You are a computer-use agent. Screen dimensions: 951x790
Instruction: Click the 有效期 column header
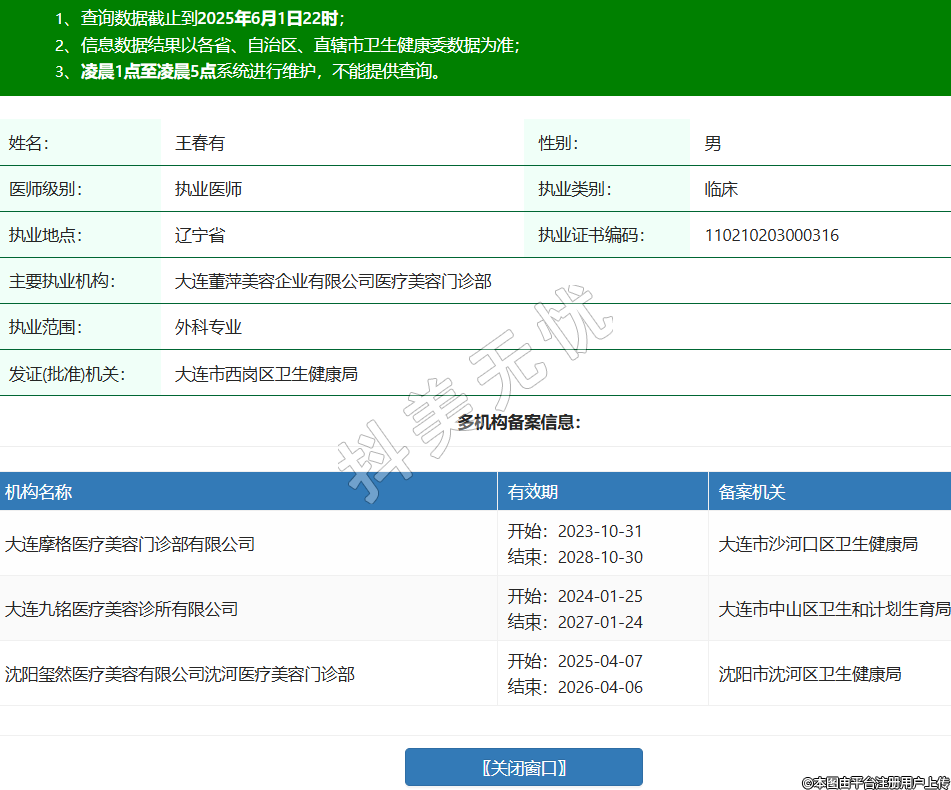533,492
